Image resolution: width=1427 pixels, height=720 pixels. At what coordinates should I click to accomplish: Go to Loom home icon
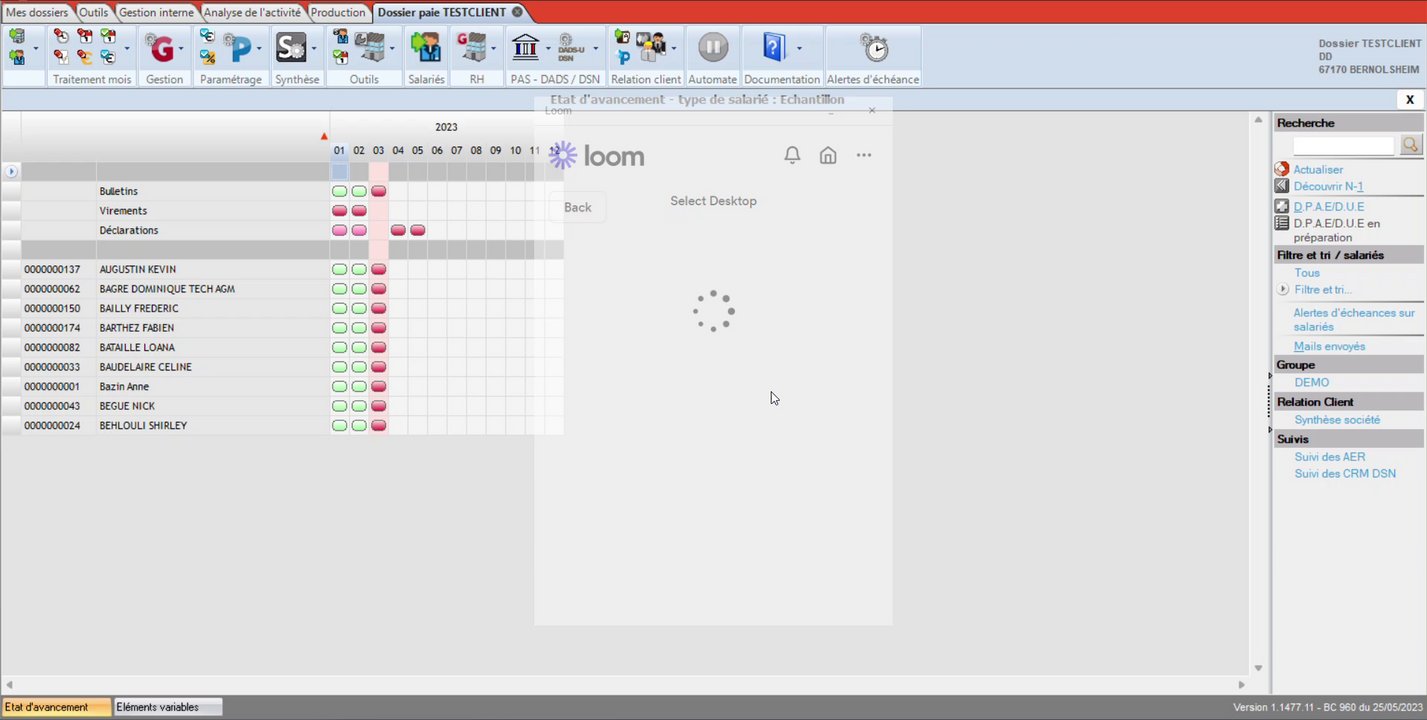tap(828, 155)
